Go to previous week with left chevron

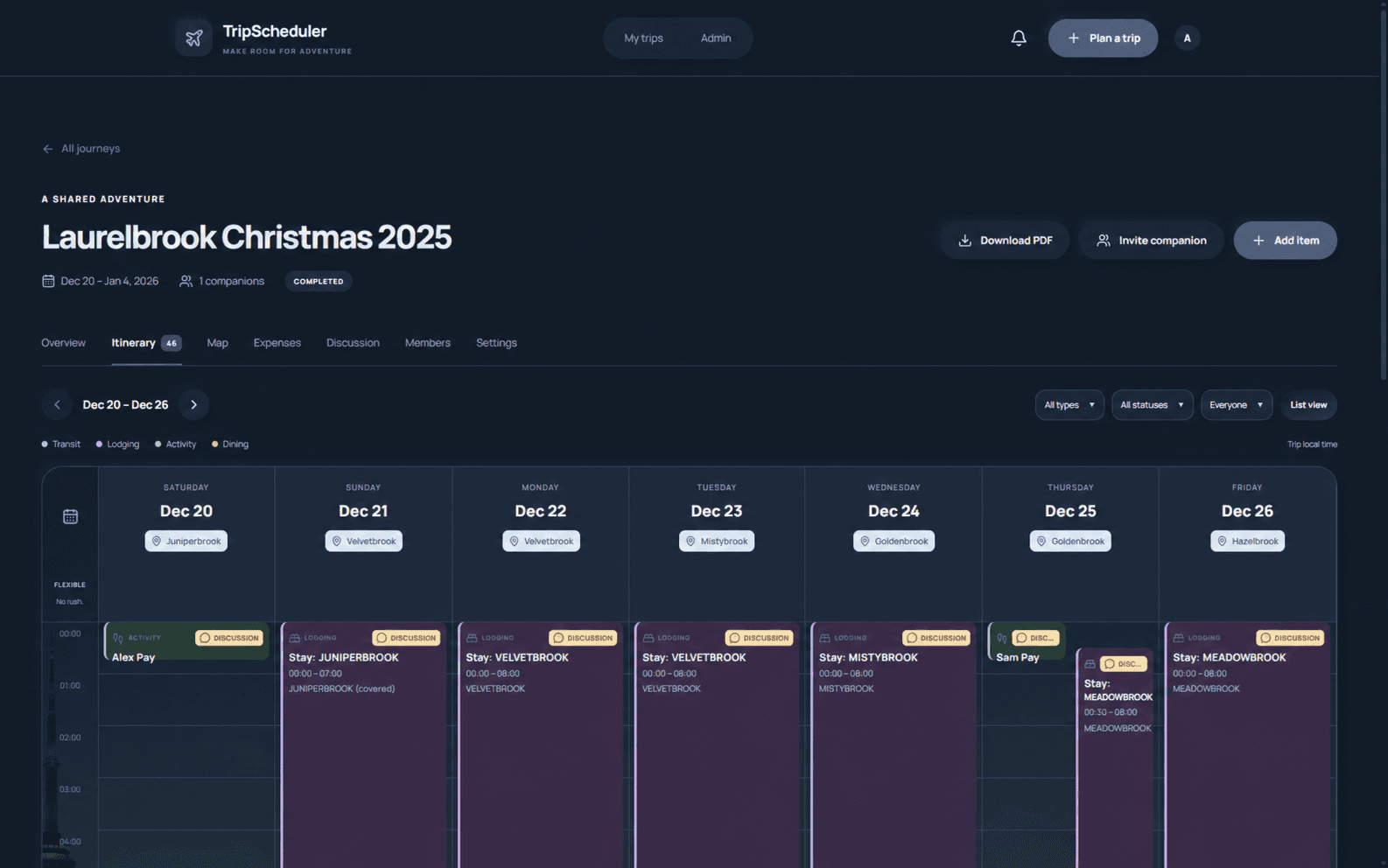tap(57, 404)
